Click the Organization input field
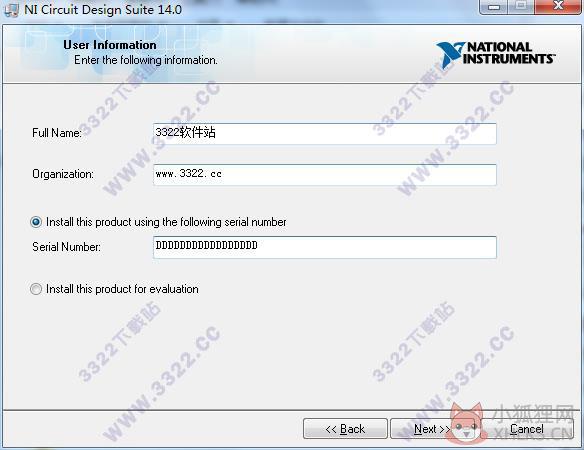 click(x=324, y=175)
